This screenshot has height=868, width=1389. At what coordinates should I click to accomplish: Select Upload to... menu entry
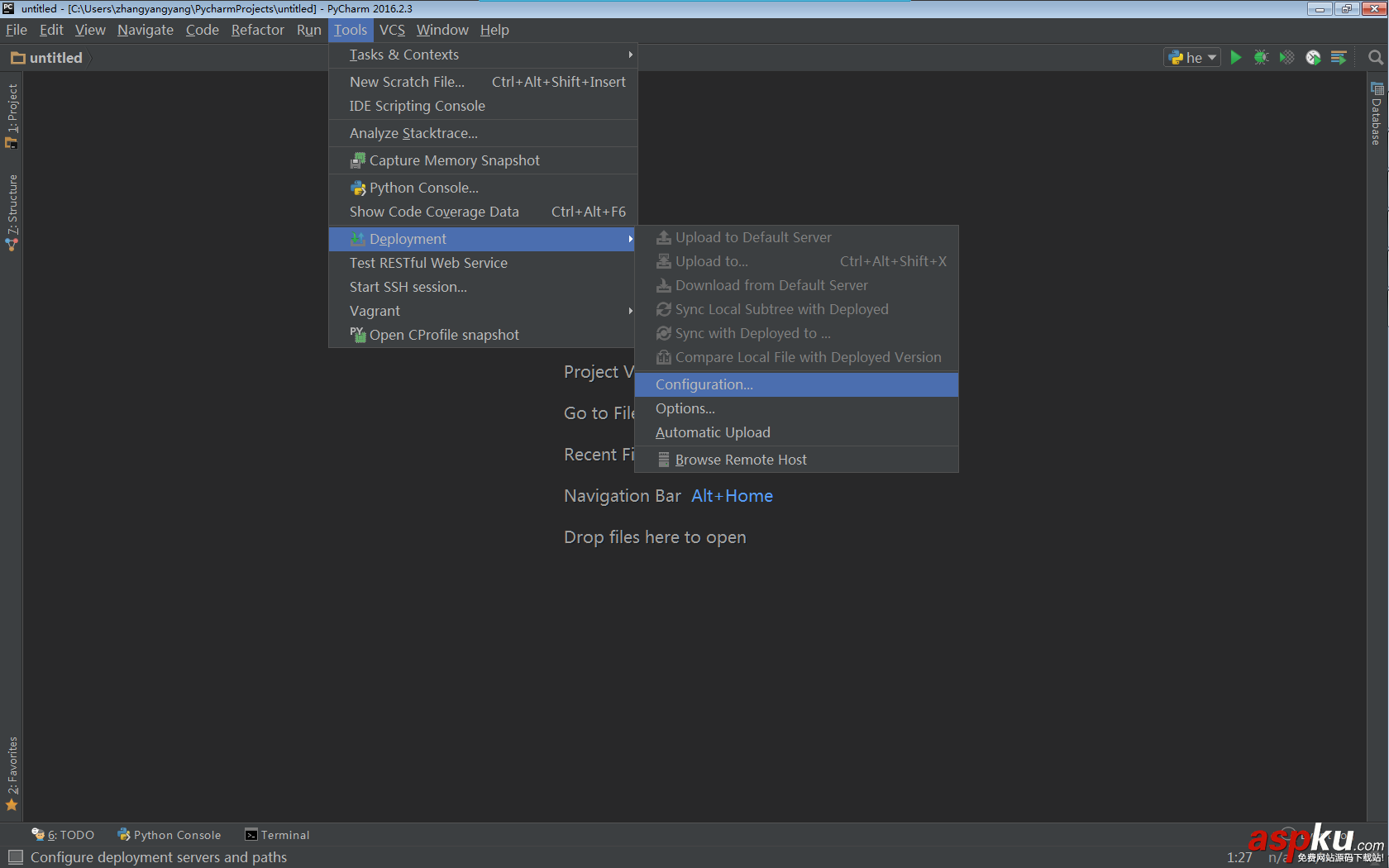796,261
